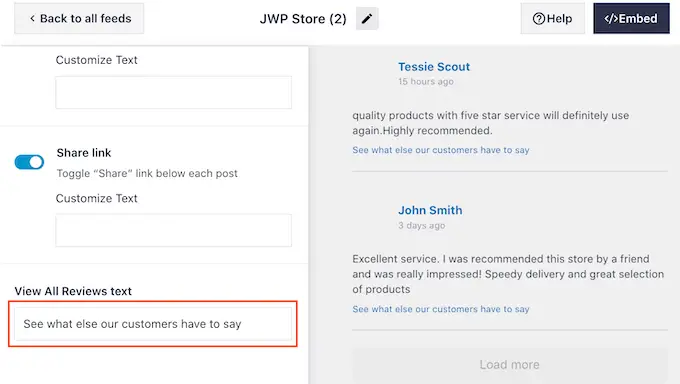Click the View All Reviews text input
Viewport: 680px width, 384px height.
153,324
